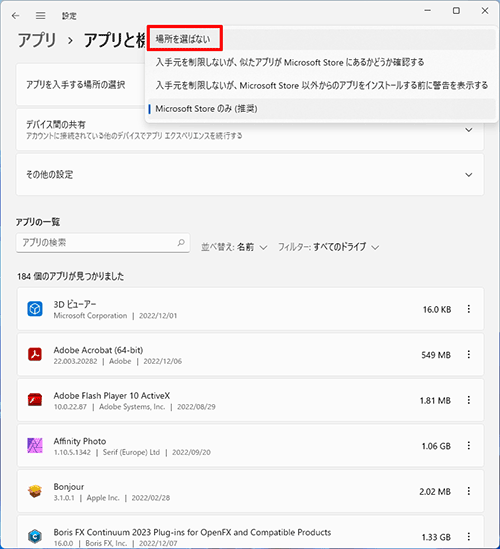Click the search magnifier icon
This screenshot has height=549, width=500.
181,243
